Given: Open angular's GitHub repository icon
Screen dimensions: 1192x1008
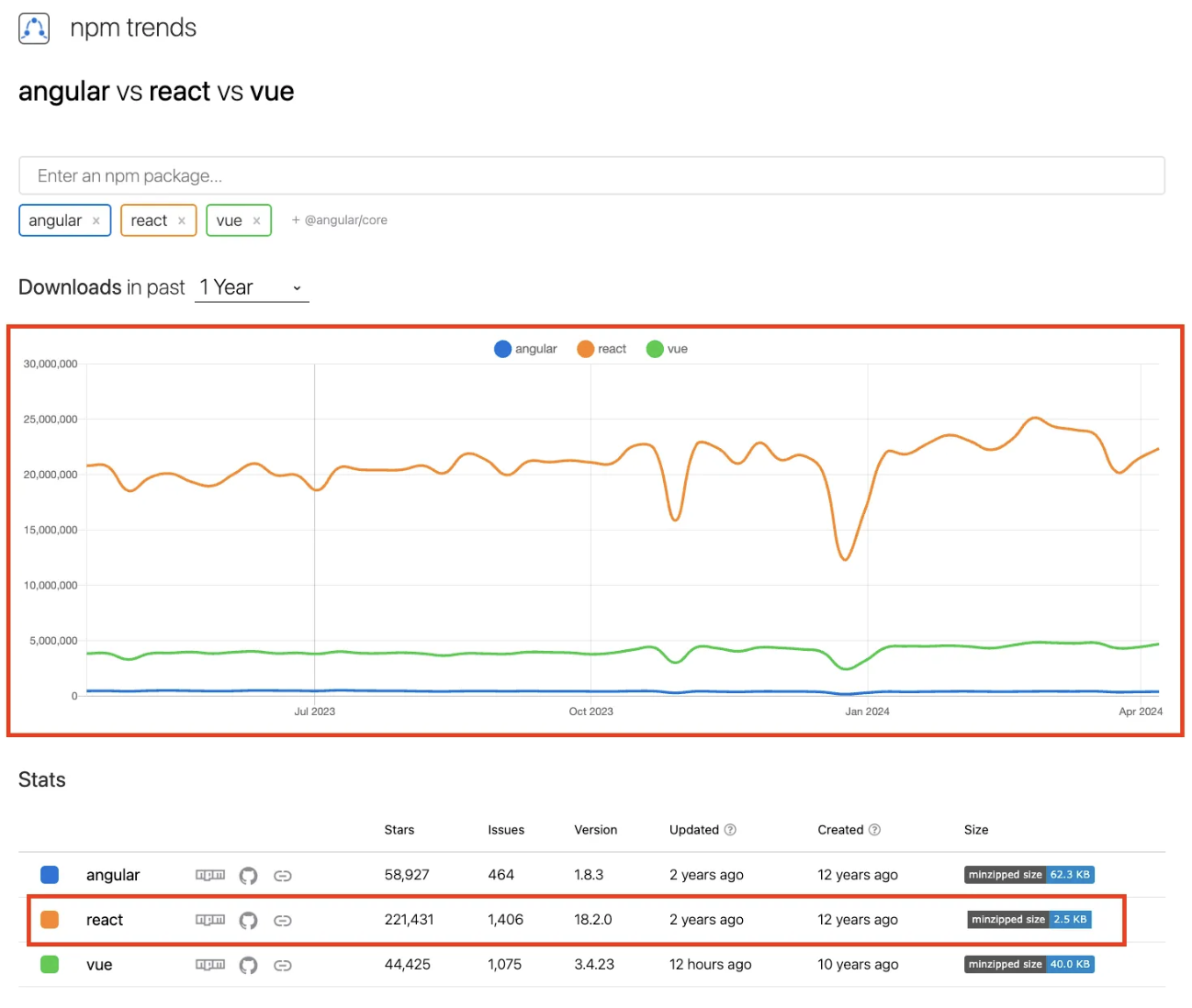Looking at the screenshot, I should (248, 875).
